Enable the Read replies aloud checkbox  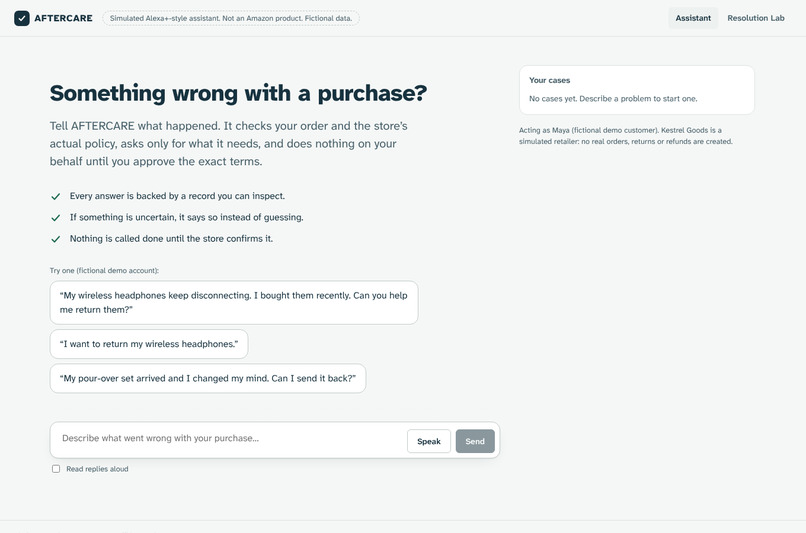56,469
